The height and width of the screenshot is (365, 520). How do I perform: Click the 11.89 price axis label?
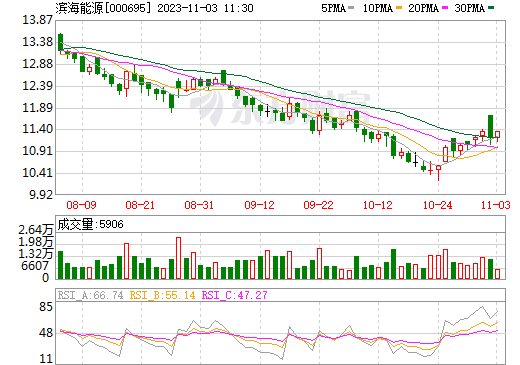[37, 108]
